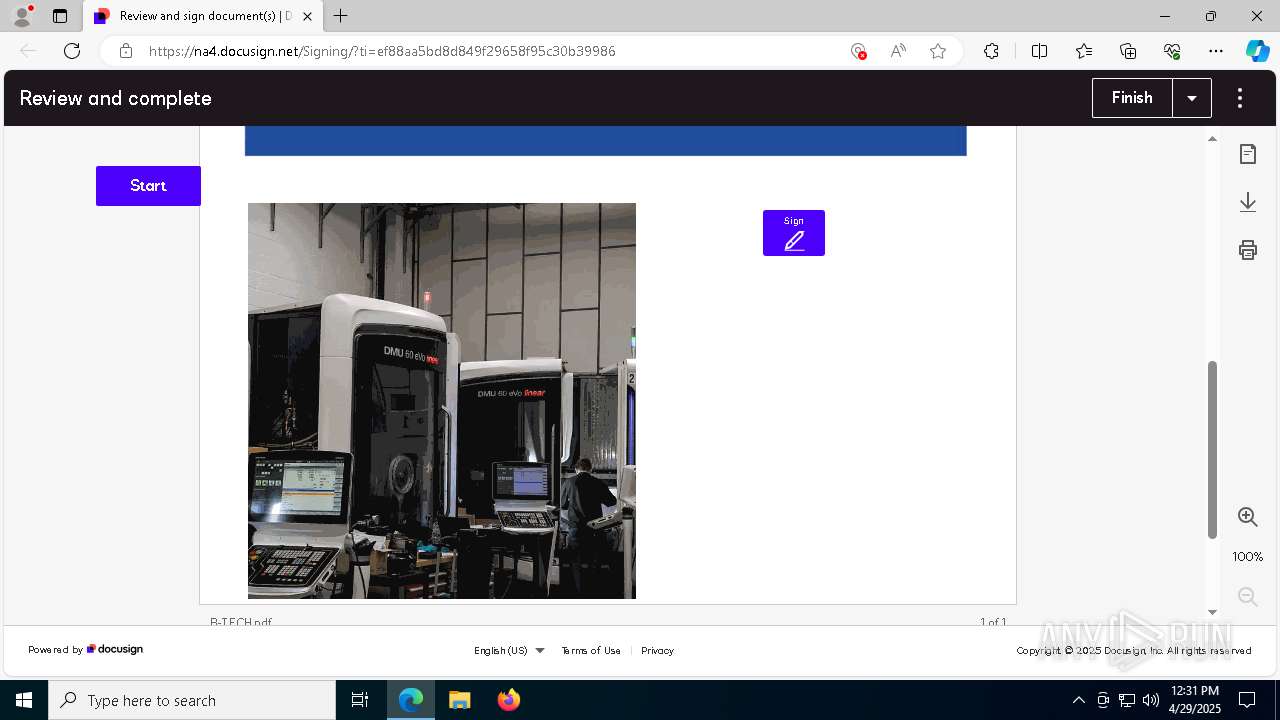The image size is (1280, 720).
Task: Show hidden system tray icons
Action: pos(1078,700)
